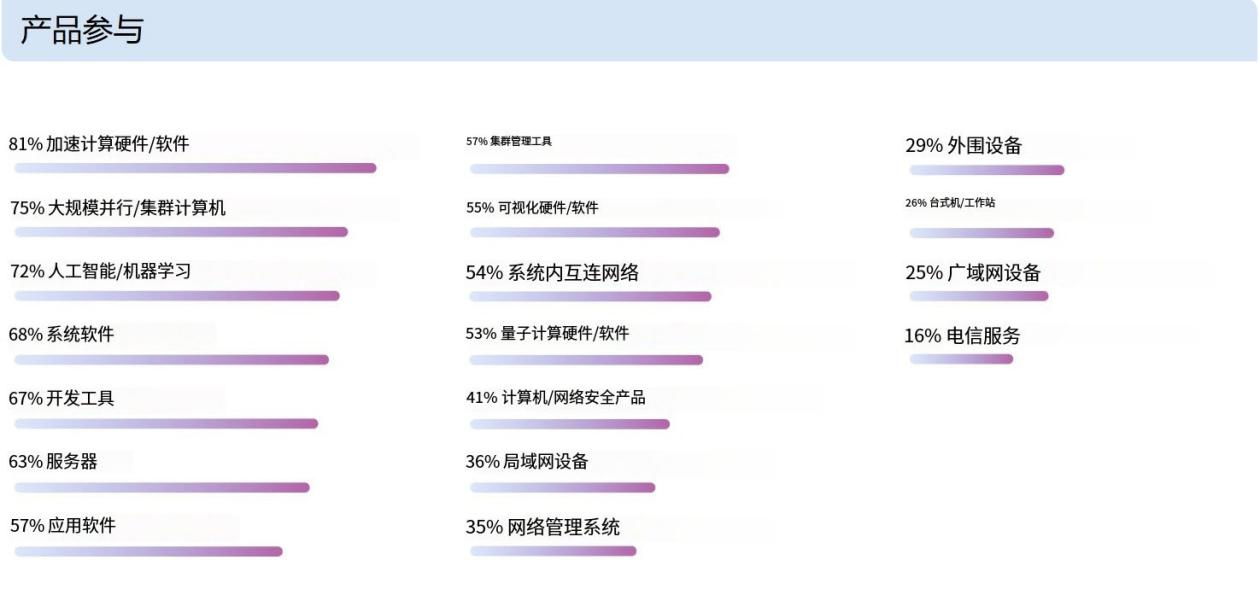1260x589 pixels.
Task: Click the 35% 网络管理系统 label
Action: pyautogui.click(x=542, y=527)
